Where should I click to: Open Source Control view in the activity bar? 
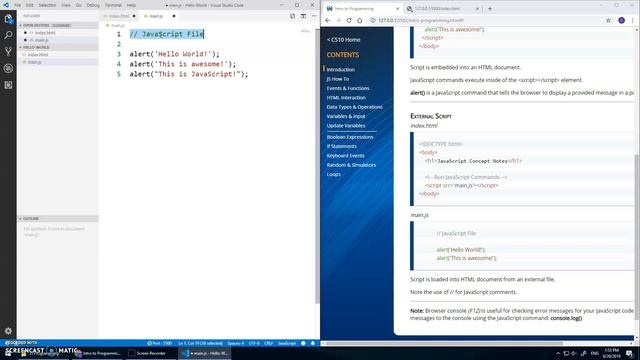pos(8,51)
